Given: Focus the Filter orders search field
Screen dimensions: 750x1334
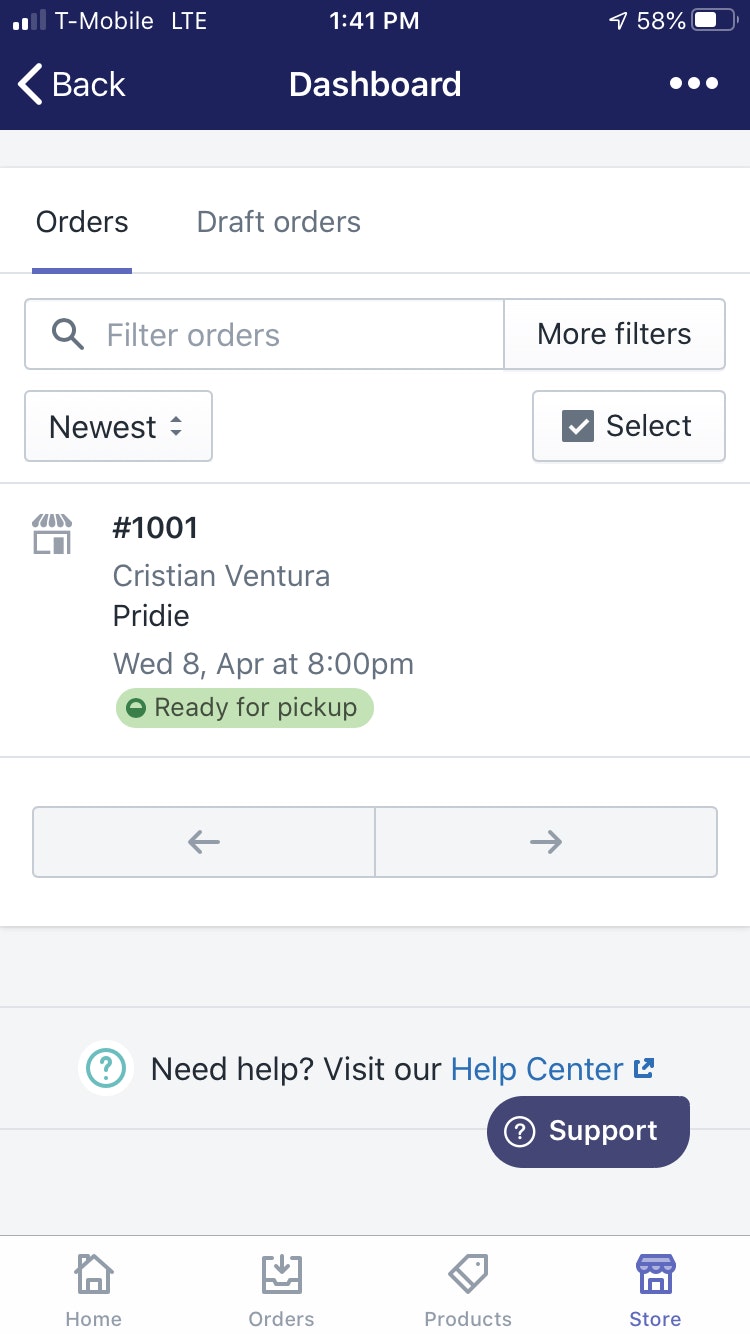Looking at the screenshot, I should 290,334.
